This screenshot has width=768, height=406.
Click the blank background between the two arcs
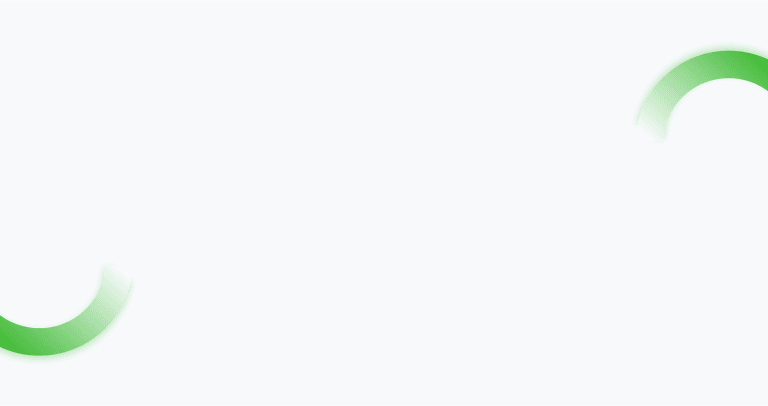click(384, 203)
